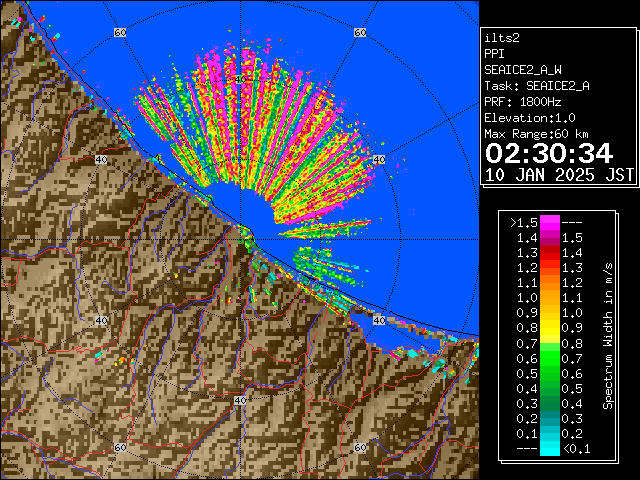Click the radar site name ilts2
Screen dimensions: 640x480
pos(502,38)
